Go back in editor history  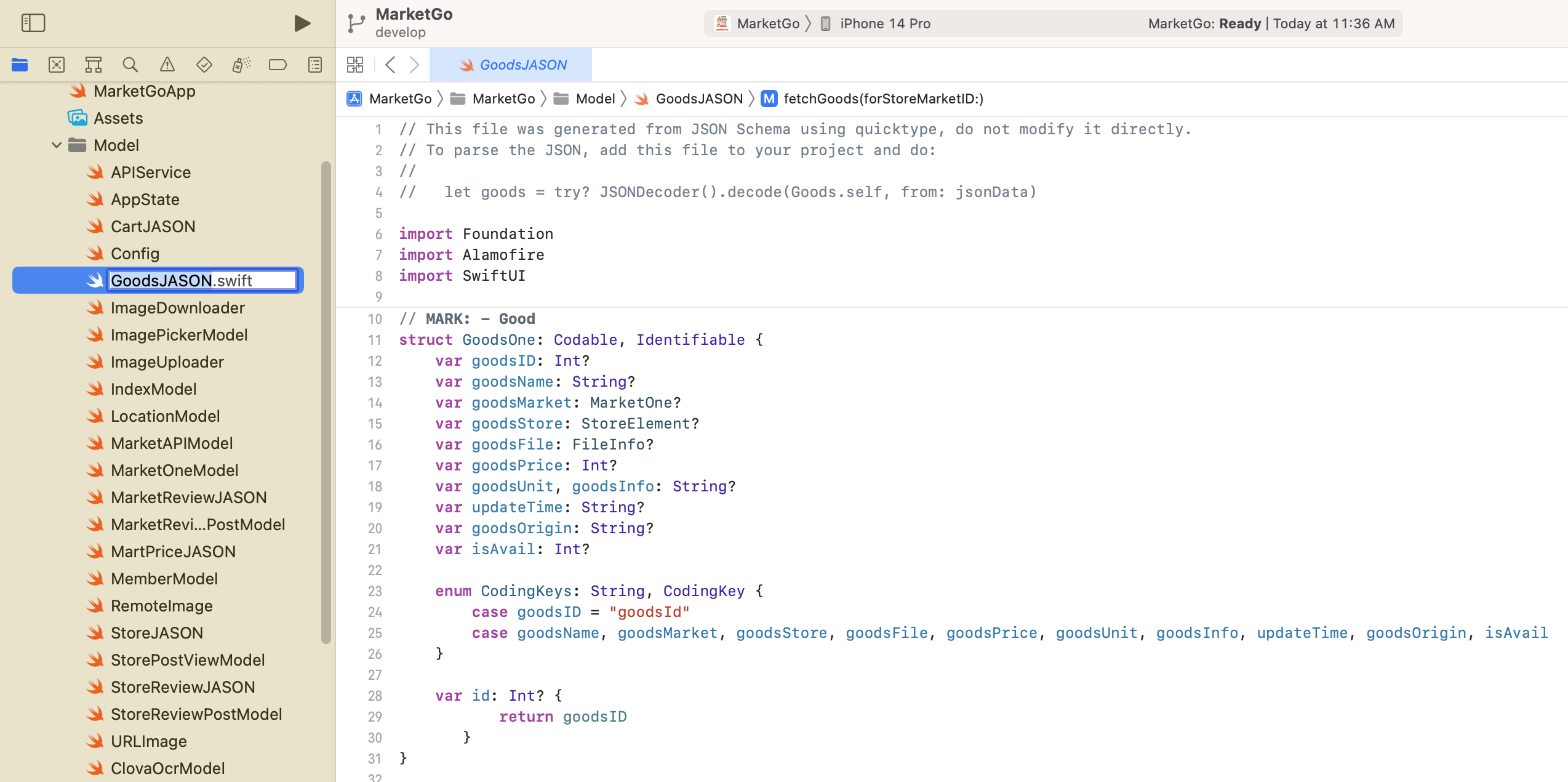pos(390,65)
